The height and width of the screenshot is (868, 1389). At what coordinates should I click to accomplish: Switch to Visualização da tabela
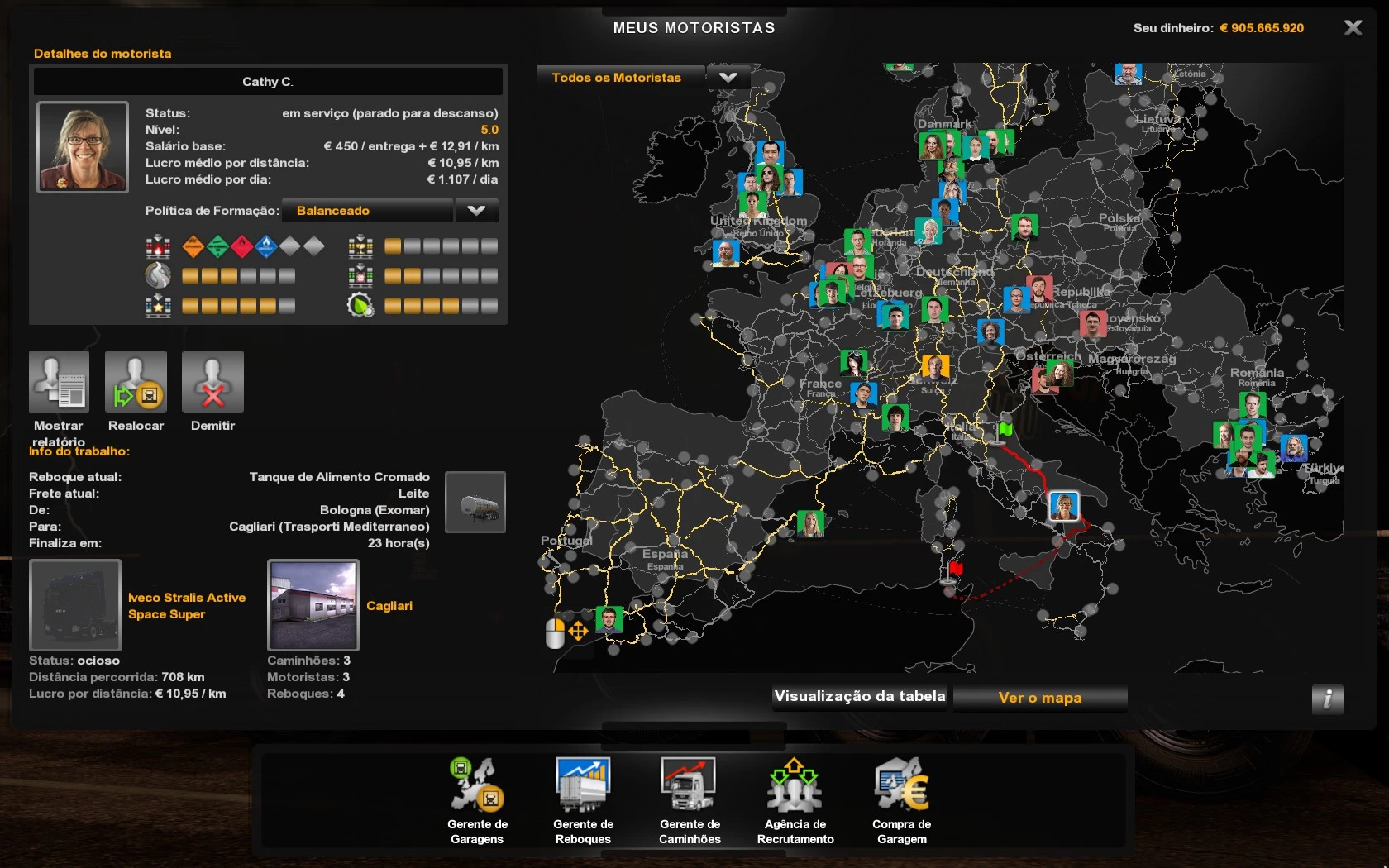[x=860, y=697]
